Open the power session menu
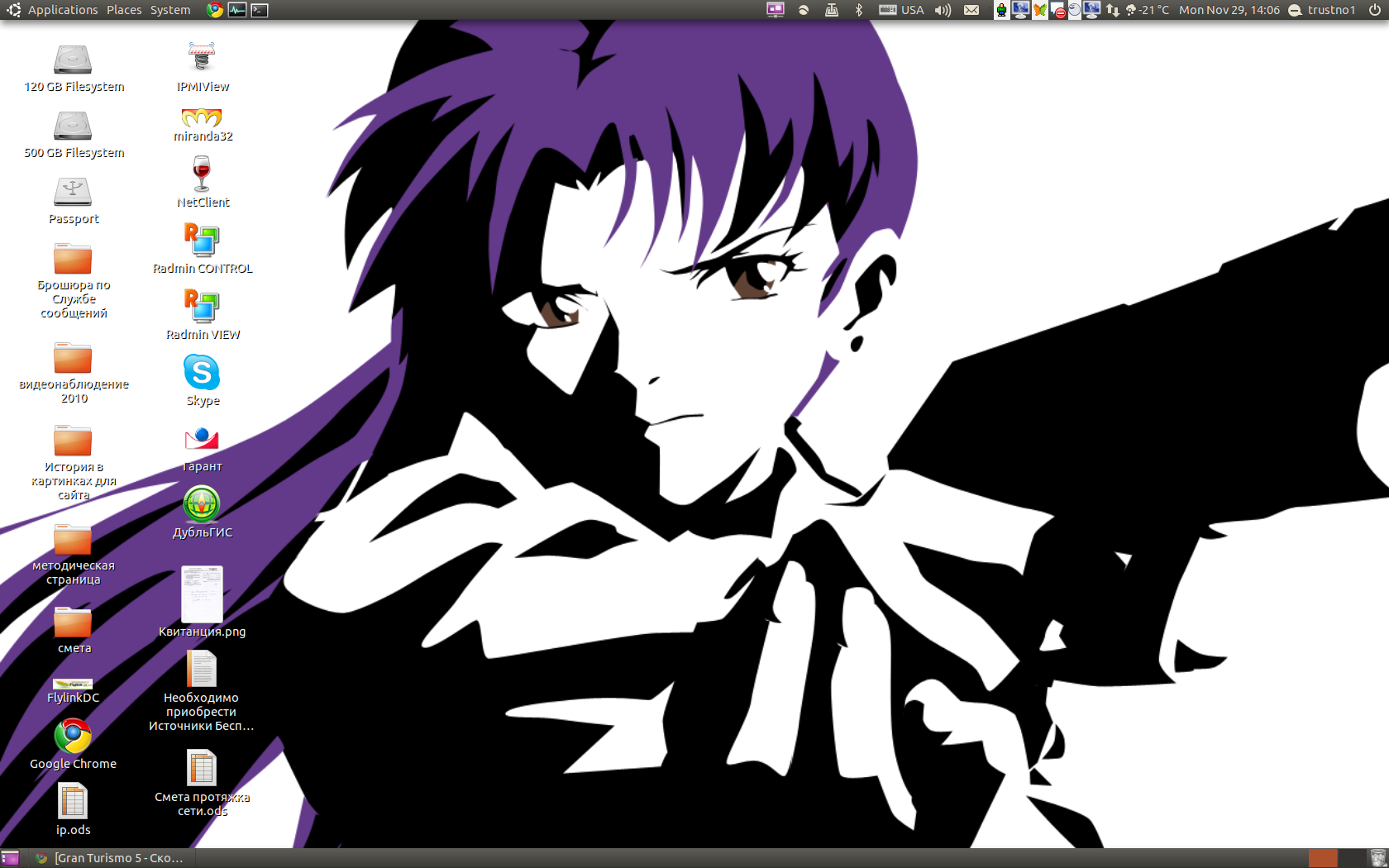This screenshot has width=1389, height=868. [x=1375, y=10]
